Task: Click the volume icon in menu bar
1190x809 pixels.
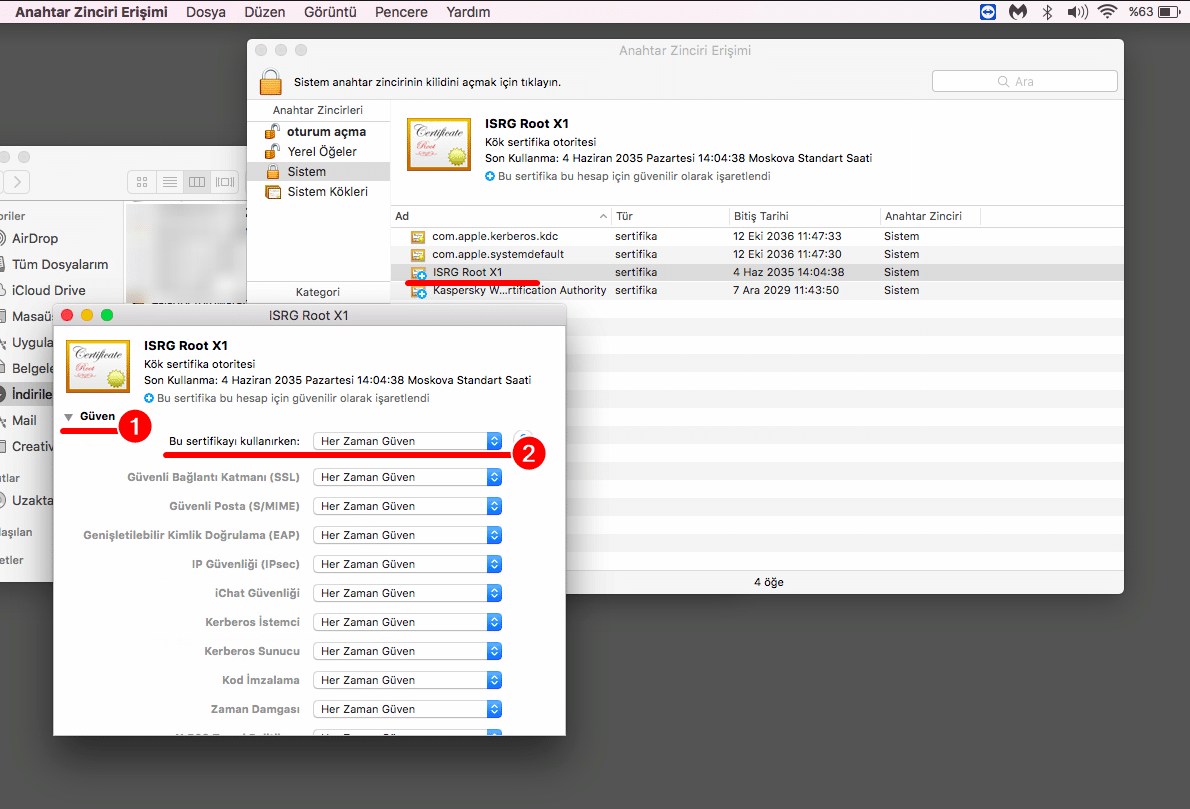Action: tap(1076, 12)
